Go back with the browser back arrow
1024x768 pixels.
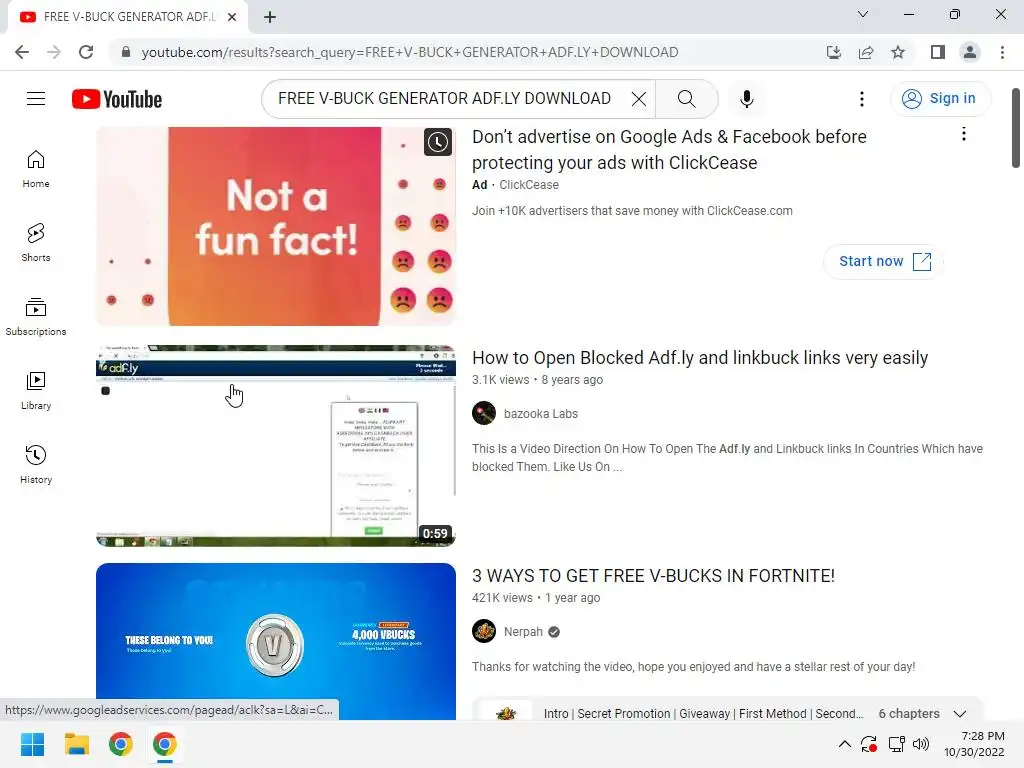[22, 52]
